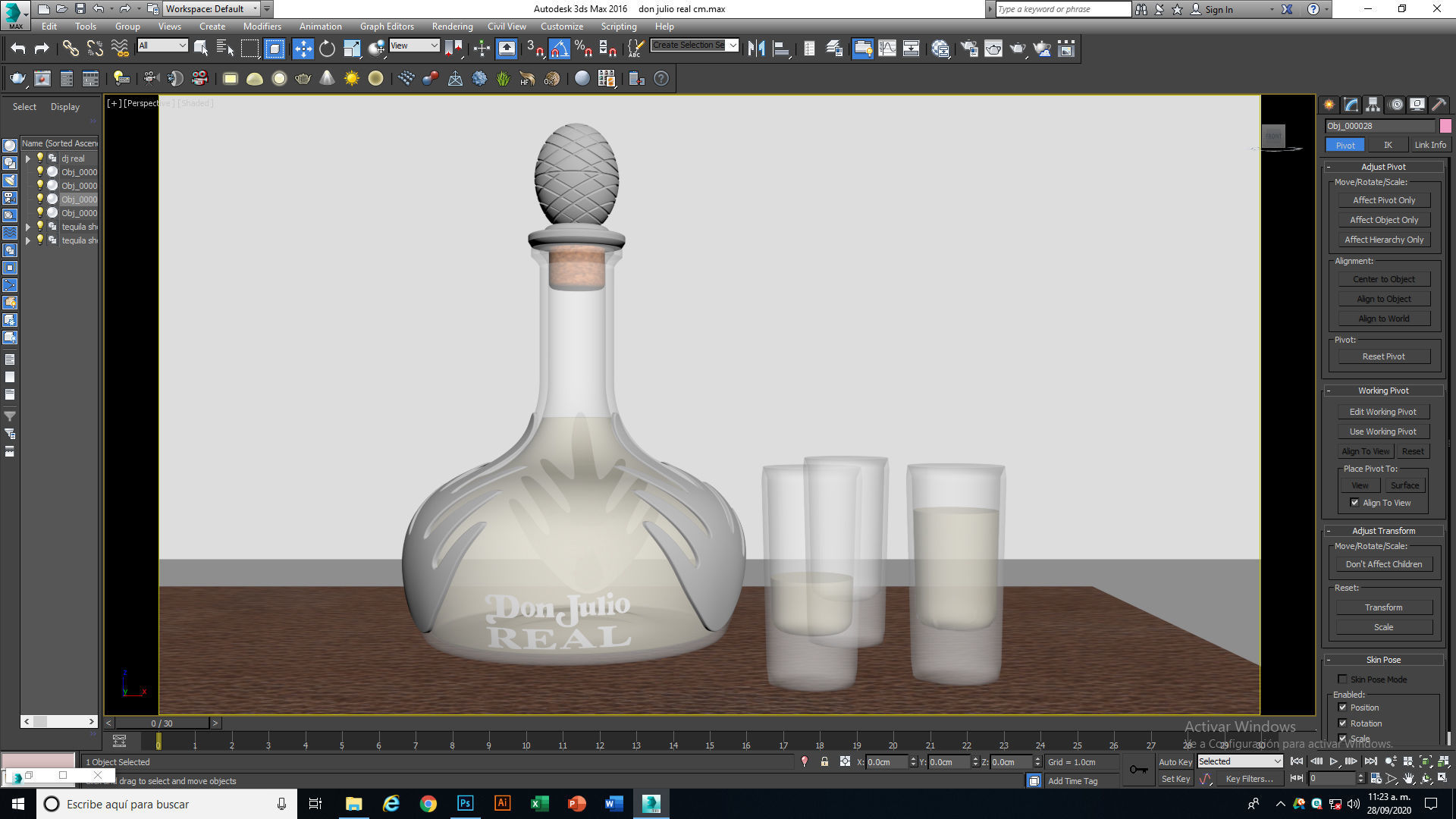The width and height of the screenshot is (1456, 819).
Task: Activate the Select Object tool
Action: click(201, 49)
